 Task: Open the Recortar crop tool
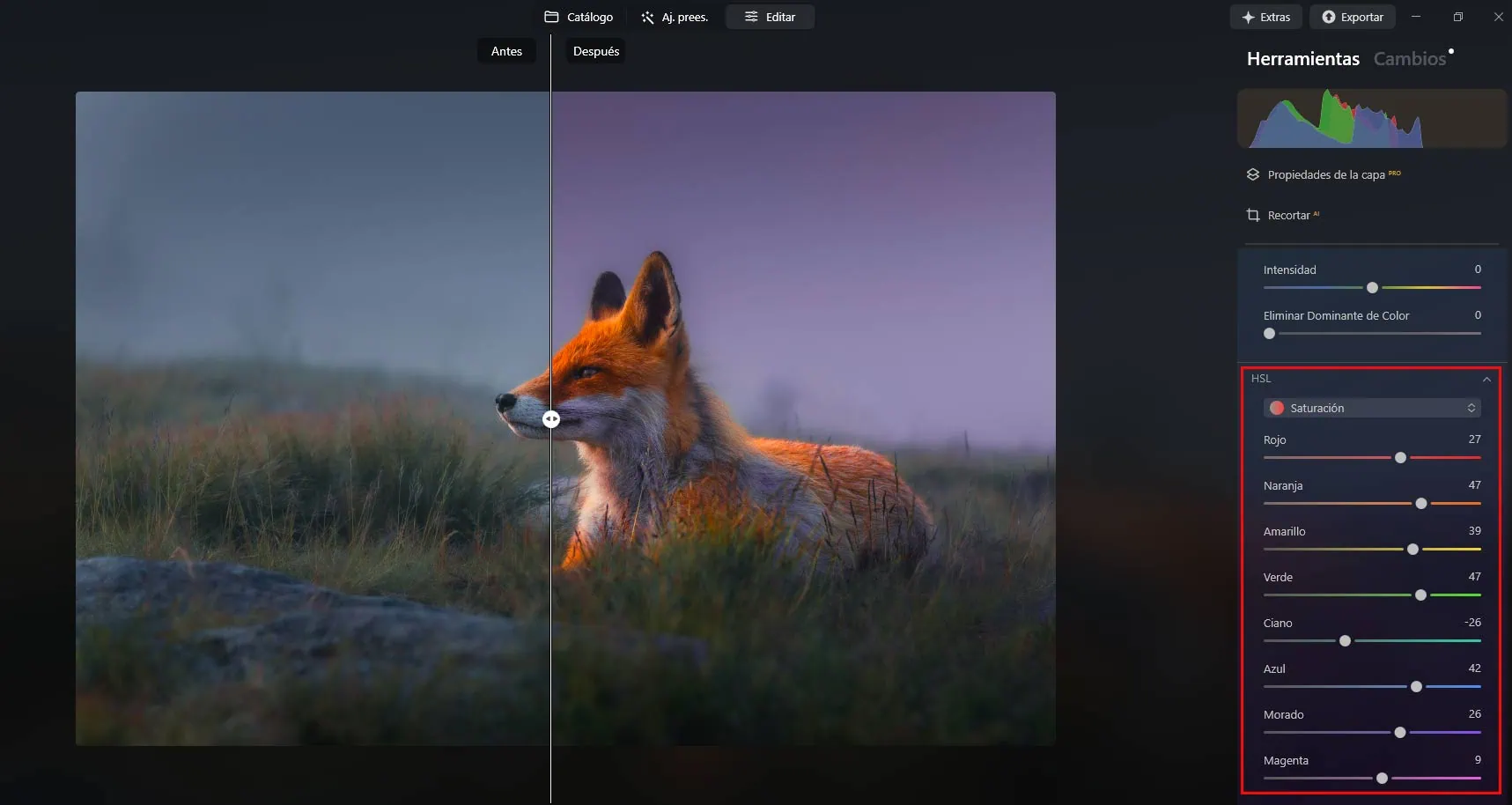coord(1288,215)
